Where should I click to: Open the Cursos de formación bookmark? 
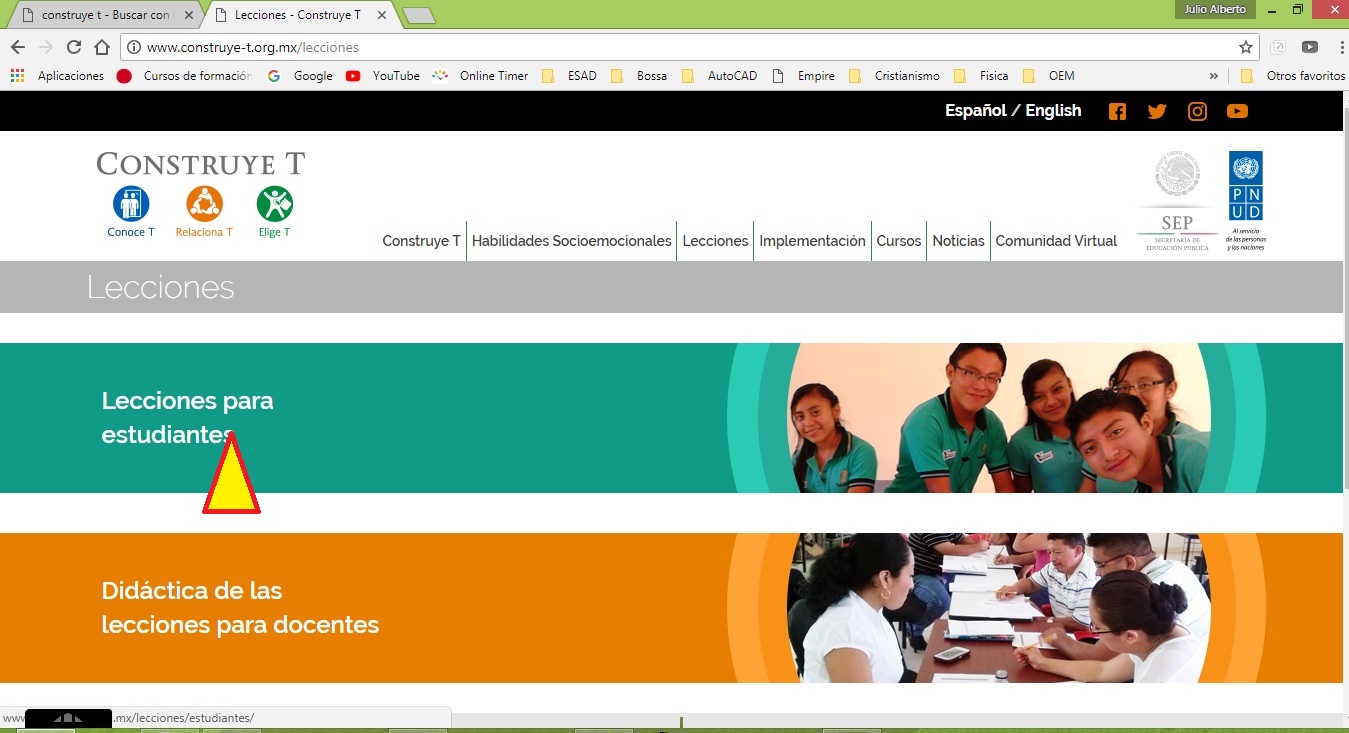(x=195, y=75)
